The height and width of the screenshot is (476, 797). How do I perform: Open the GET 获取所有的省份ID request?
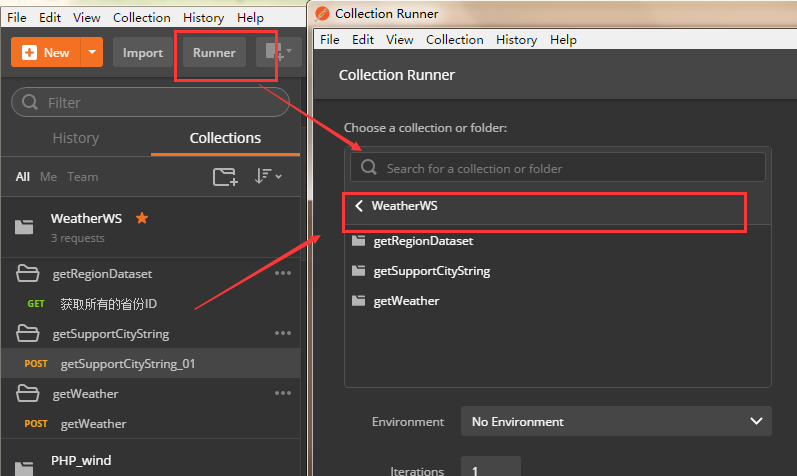(x=150, y=304)
